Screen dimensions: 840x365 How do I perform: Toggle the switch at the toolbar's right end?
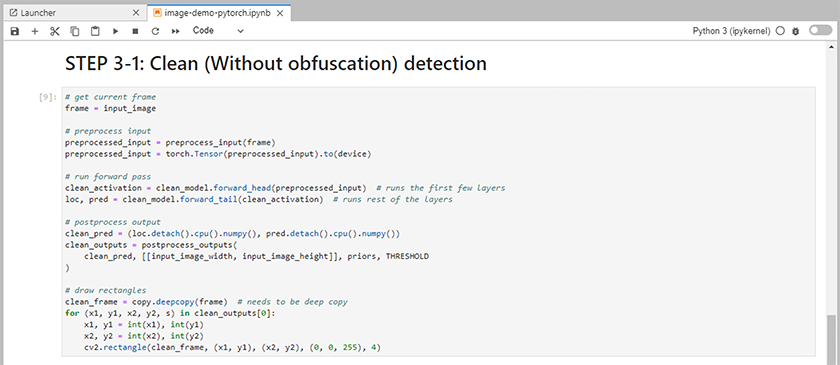pyautogui.click(x=821, y=31)
